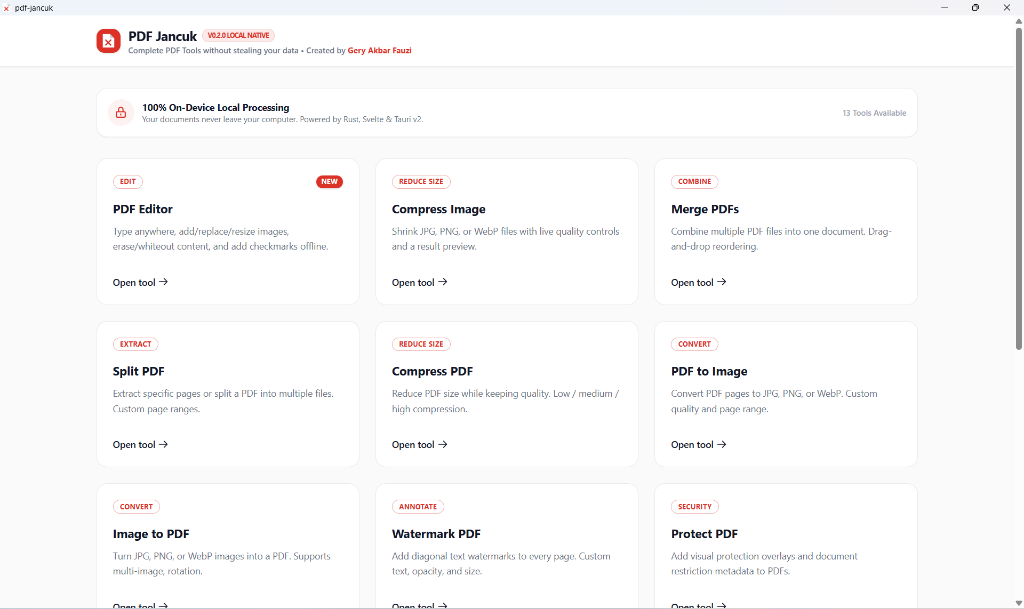Launch Open tool on Compress PDF card
1024x609 pixels.
pyautogui.click(x=419, y=445)
